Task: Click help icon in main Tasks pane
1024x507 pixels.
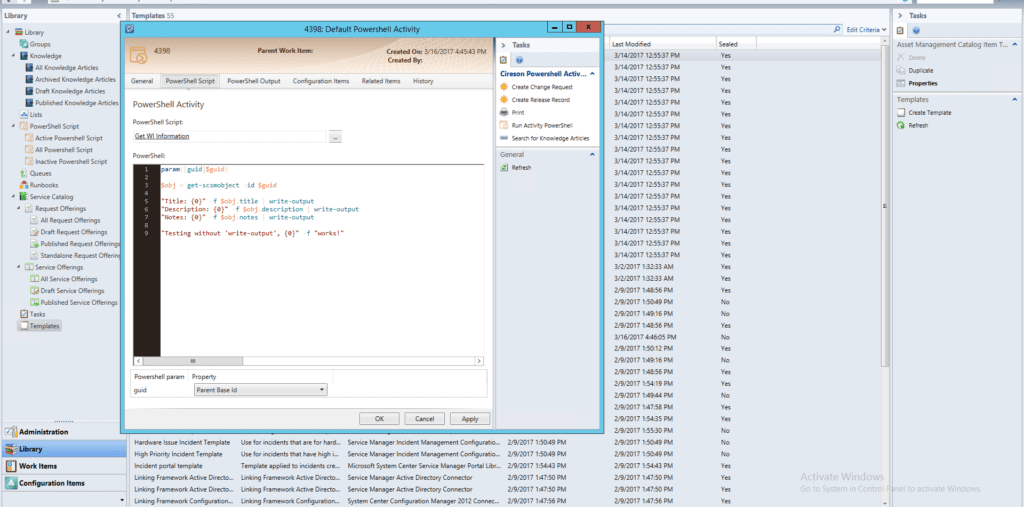Action: coord(916,31)
